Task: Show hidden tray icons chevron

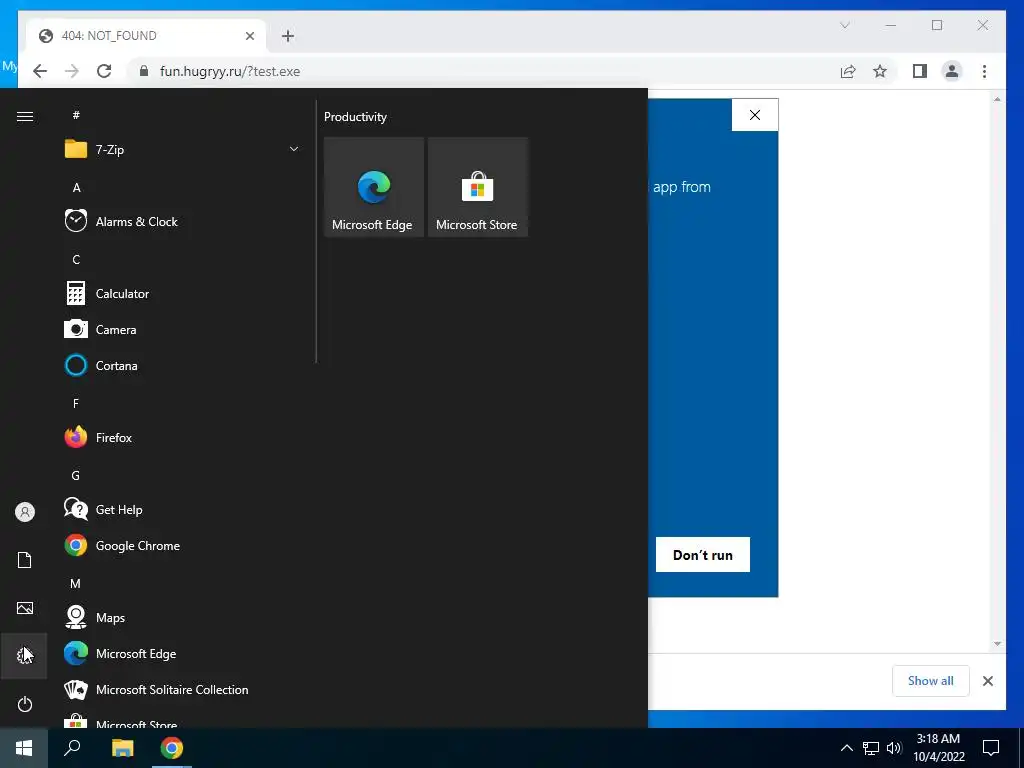Action: (x=846, y=748)
